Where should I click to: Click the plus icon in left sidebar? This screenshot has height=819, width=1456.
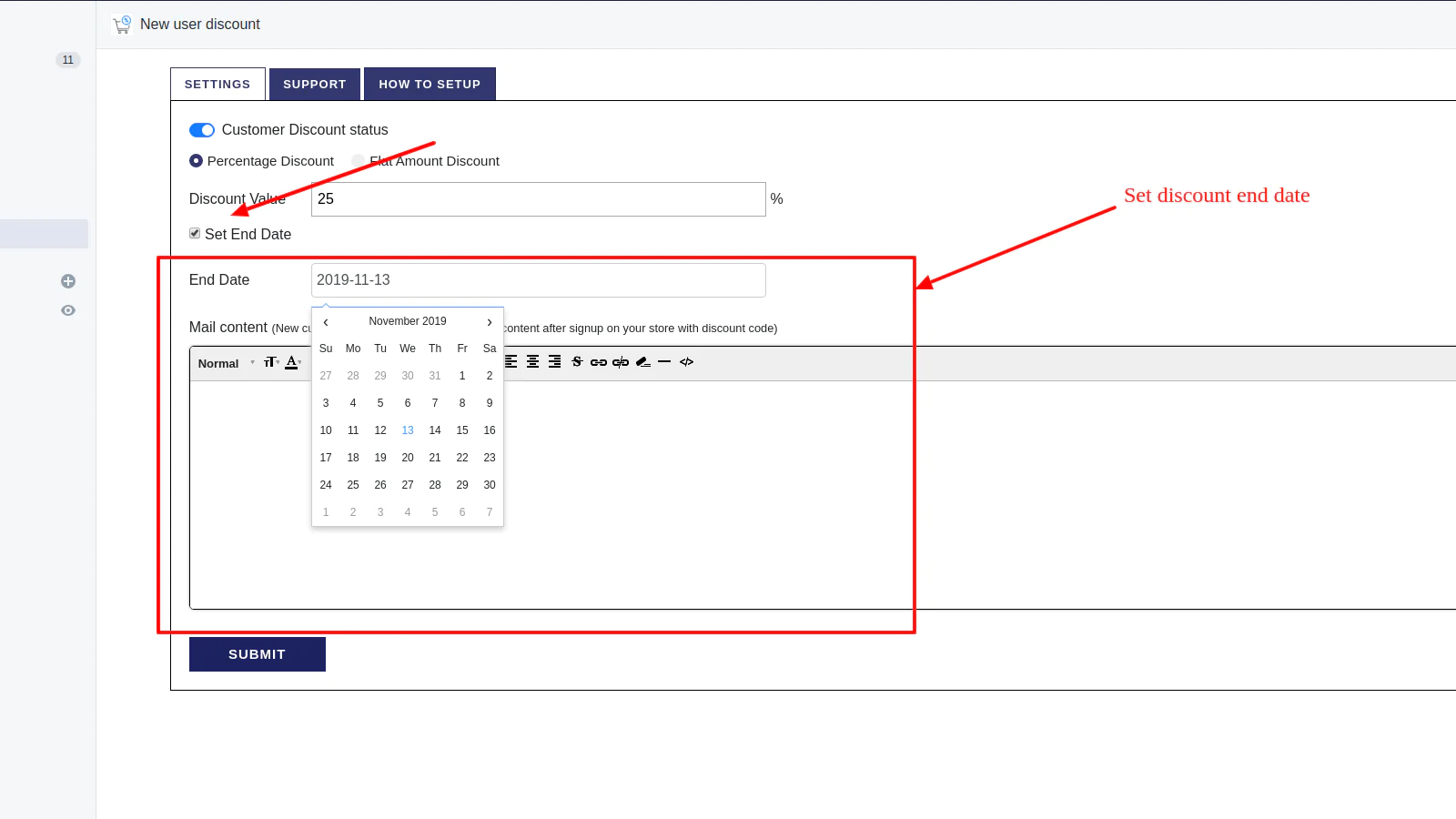point(68,281)
